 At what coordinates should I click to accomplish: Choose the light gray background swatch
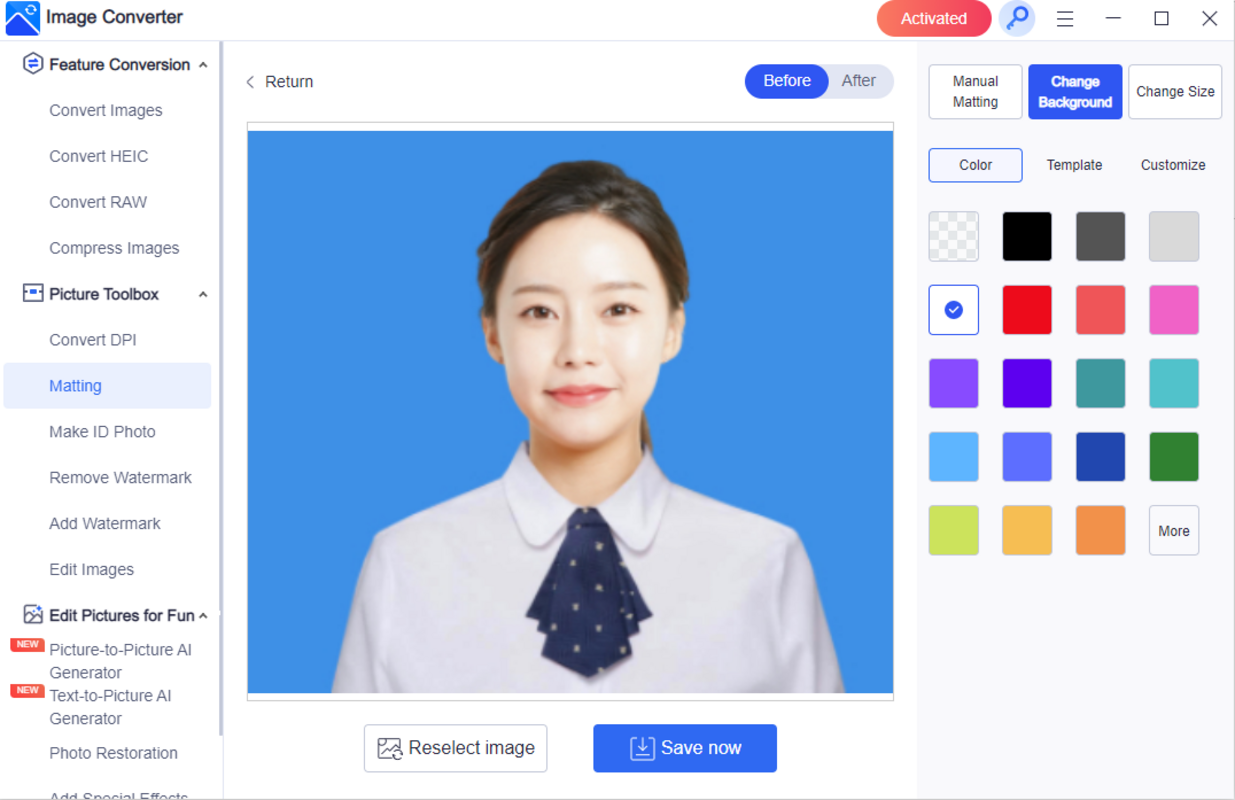click(x=1174, y=236)
